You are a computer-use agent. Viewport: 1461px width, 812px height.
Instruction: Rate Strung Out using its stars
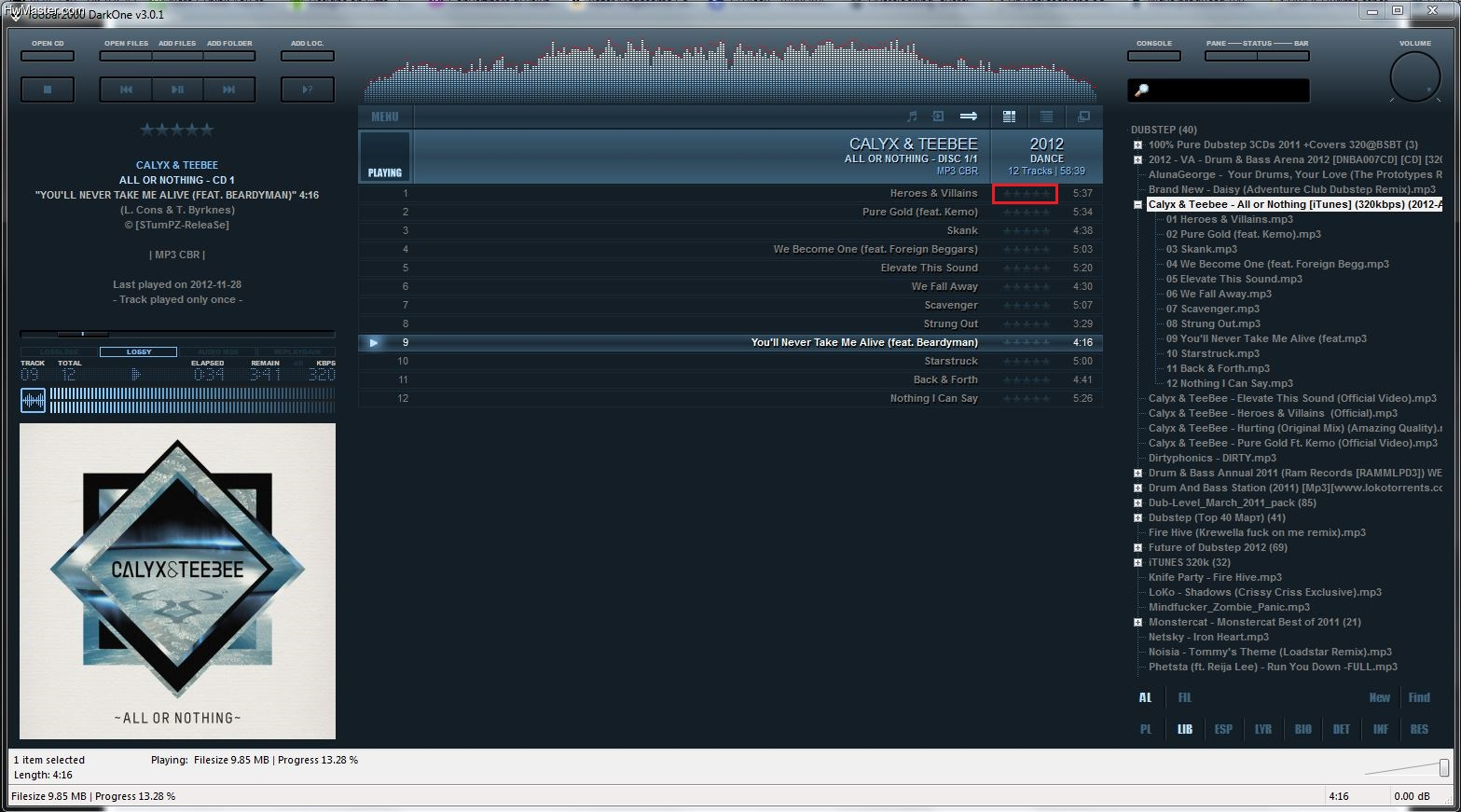[x=1026, y=323]
